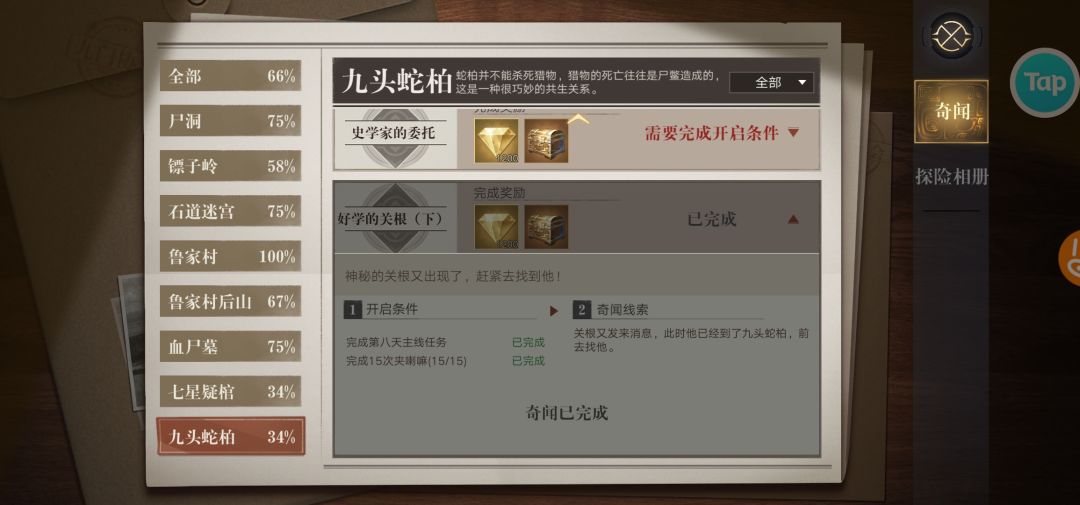Click the crossed-circle close icon at top right

coord(952,35)
